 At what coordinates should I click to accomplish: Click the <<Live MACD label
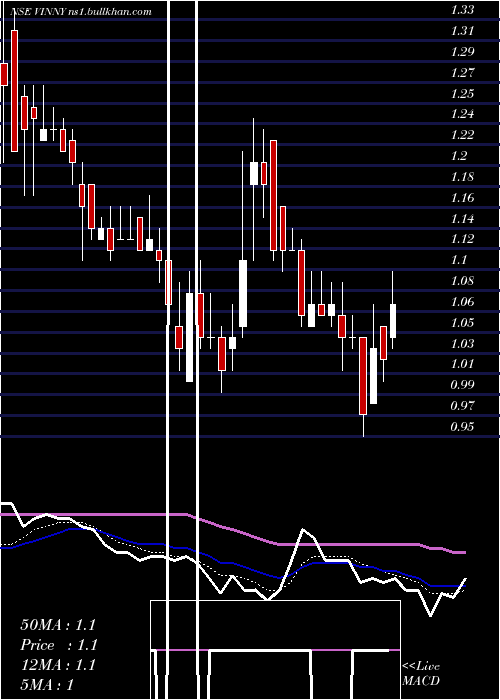(421, 674)
